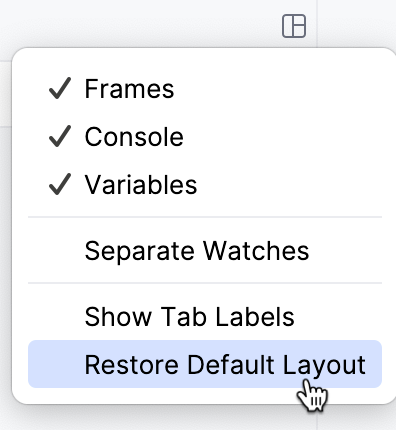Uncheck the Frames view option
This screenshot has height=430, width=396.
coord(205,89)
